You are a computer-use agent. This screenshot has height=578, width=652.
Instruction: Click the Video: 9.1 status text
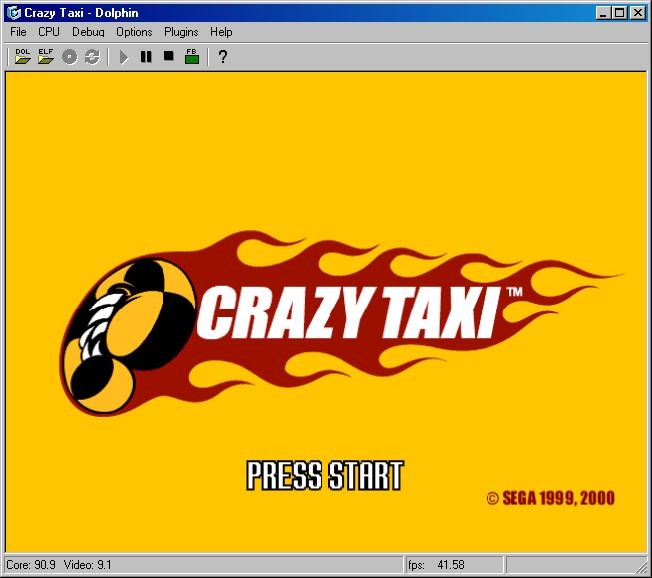pyautogui.click(x=87, y=565)
